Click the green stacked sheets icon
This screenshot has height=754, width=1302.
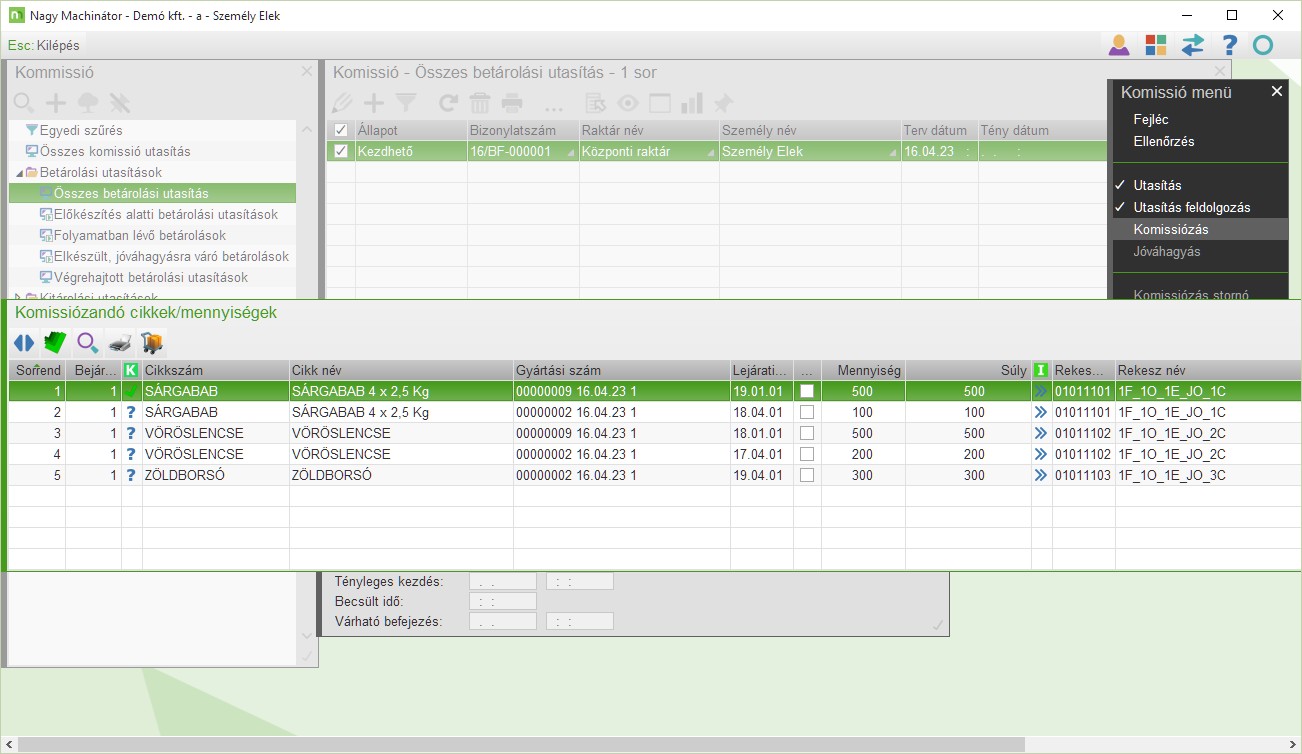(56, 343)
